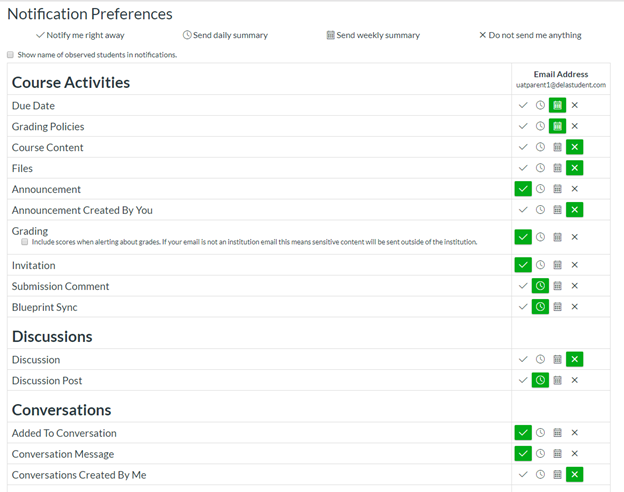Set Invitation to weekly summary
Viewport: 624px width, 492px height.
coord(557,265)
